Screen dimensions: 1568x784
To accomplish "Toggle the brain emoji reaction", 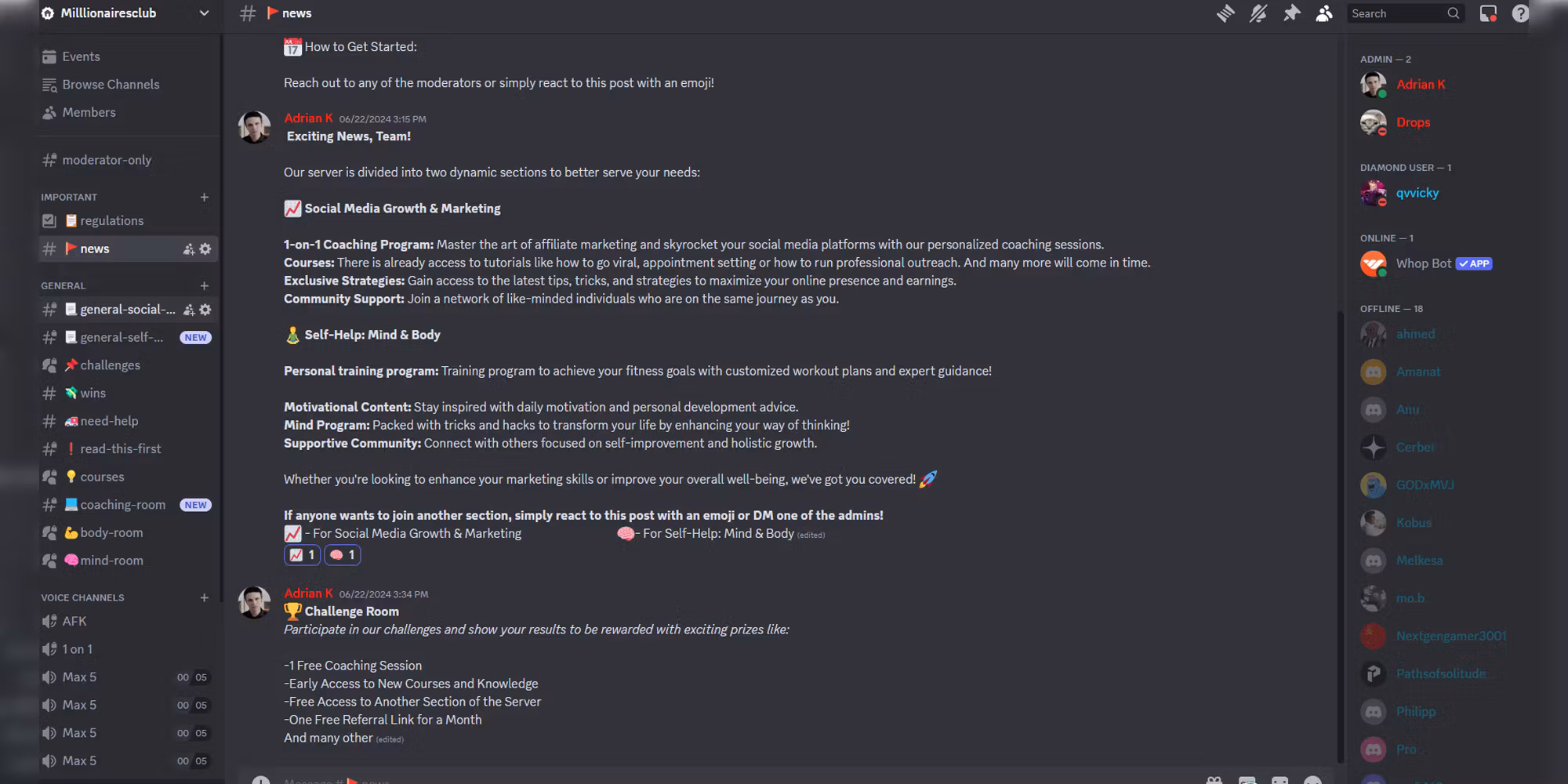I will coord(343,555).
